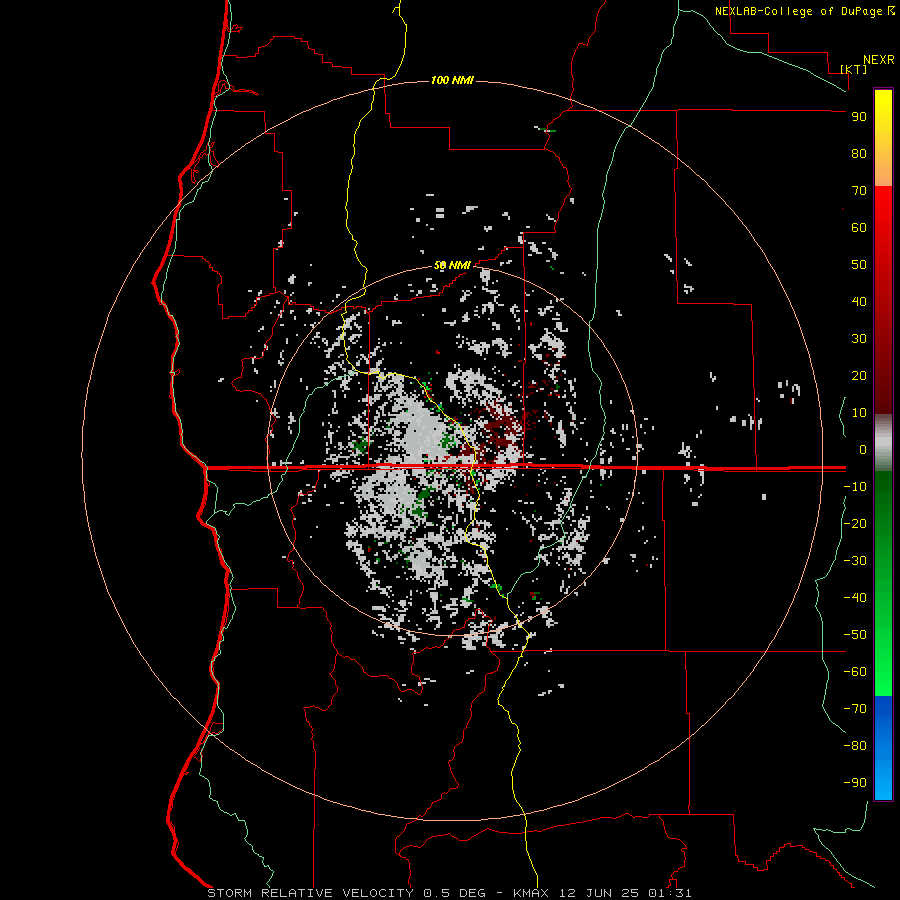The height and width of the screenshot is (900, 900).
Task: Click the -70 value on velocity scale
Action: click(855, 709)
